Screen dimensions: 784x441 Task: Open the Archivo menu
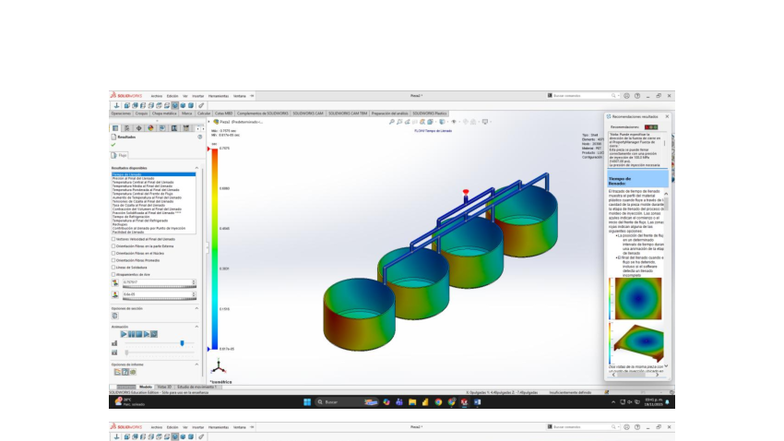156,96
